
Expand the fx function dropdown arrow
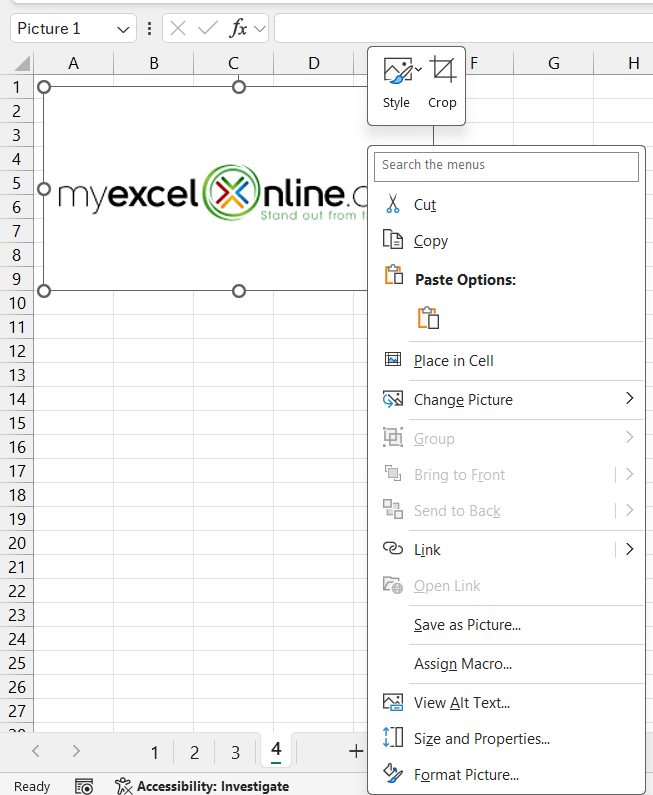(260, 29)
